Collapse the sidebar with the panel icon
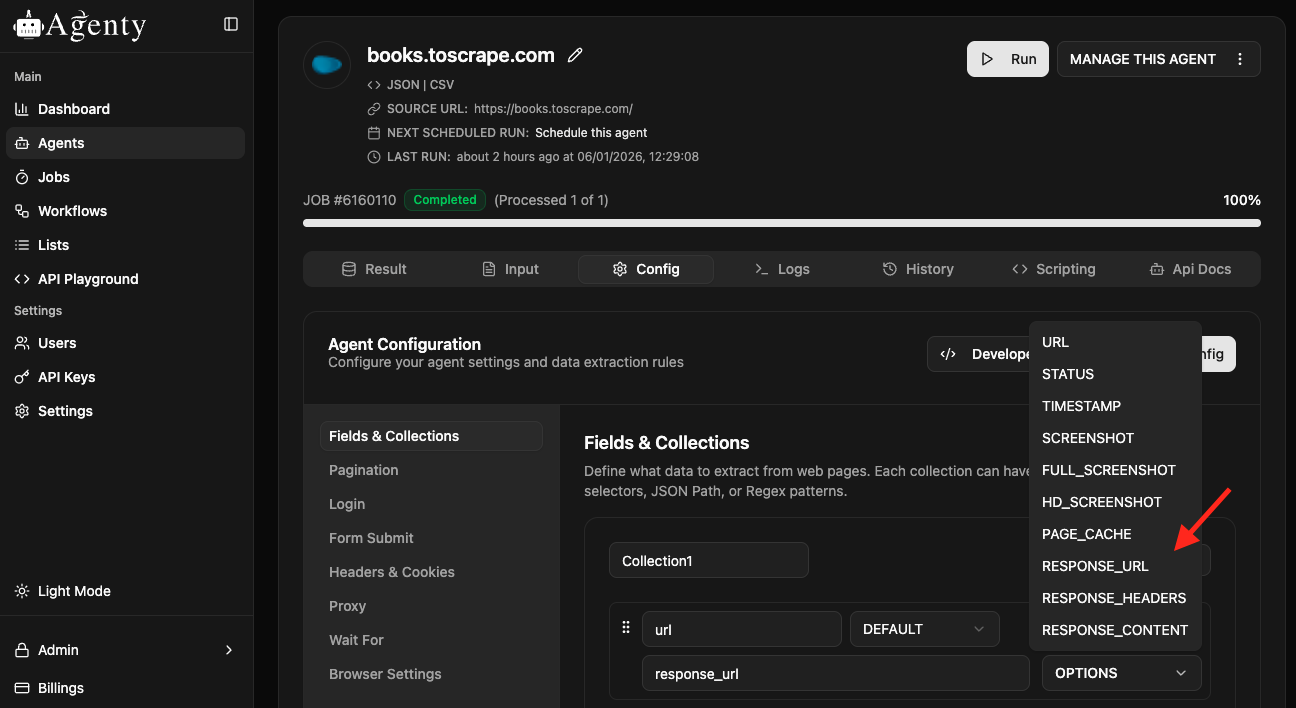Screen dimensions: 1296x708 [231, 24]
